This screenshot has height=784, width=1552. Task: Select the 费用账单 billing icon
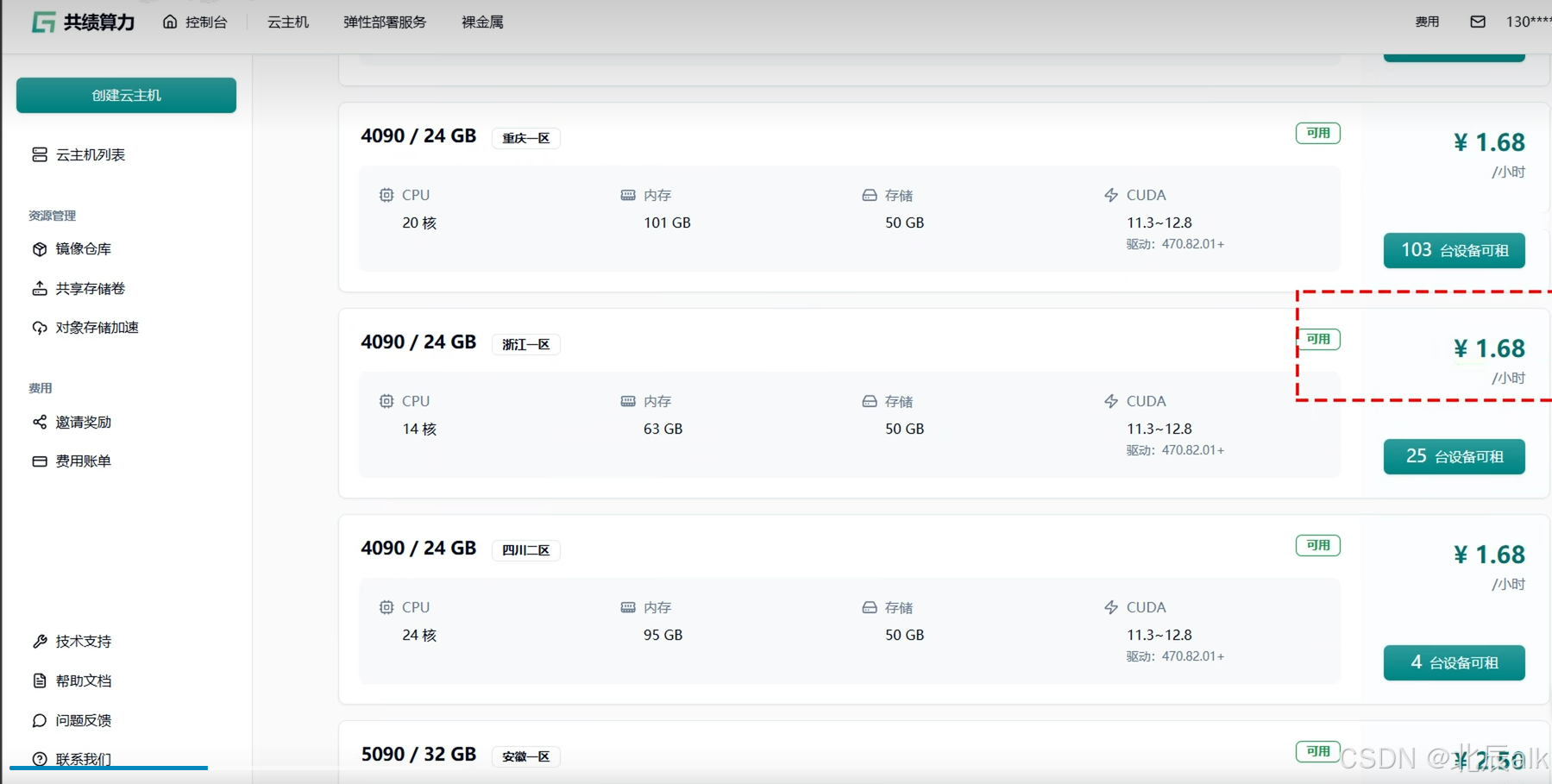pos(40,461)
